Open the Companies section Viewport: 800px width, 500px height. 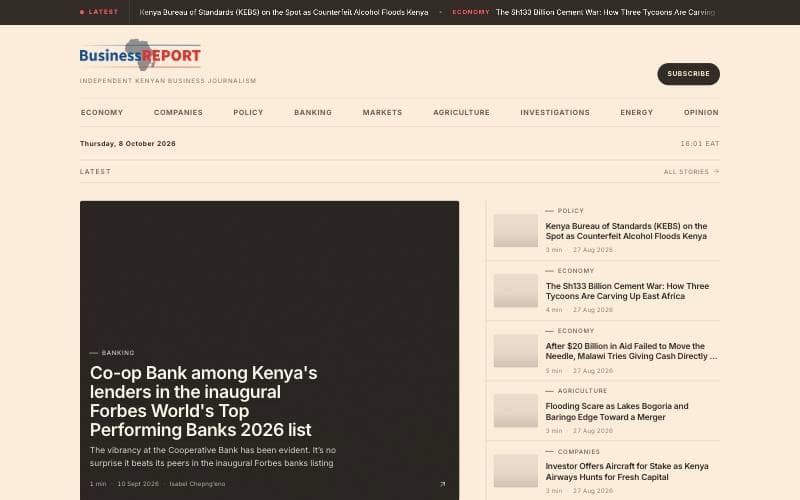(x=178, y=112)
